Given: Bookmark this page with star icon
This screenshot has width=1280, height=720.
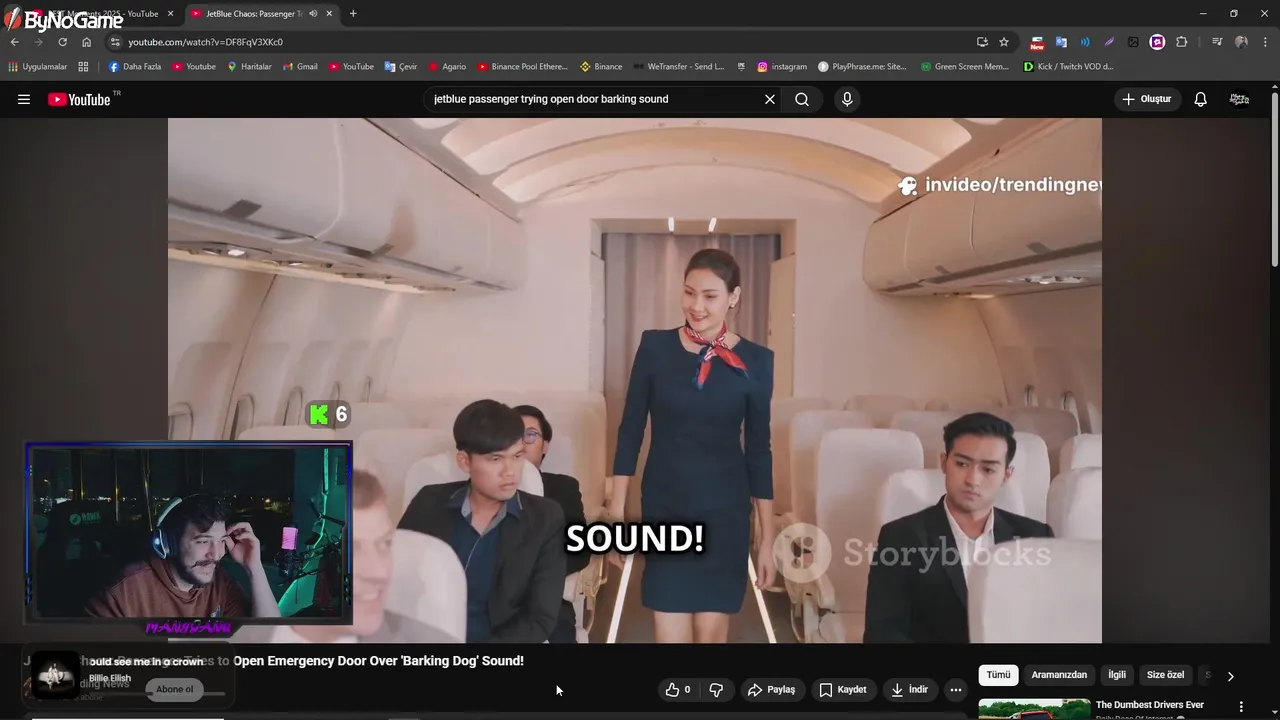Looking at the screenshot, I should point(1004,42).
